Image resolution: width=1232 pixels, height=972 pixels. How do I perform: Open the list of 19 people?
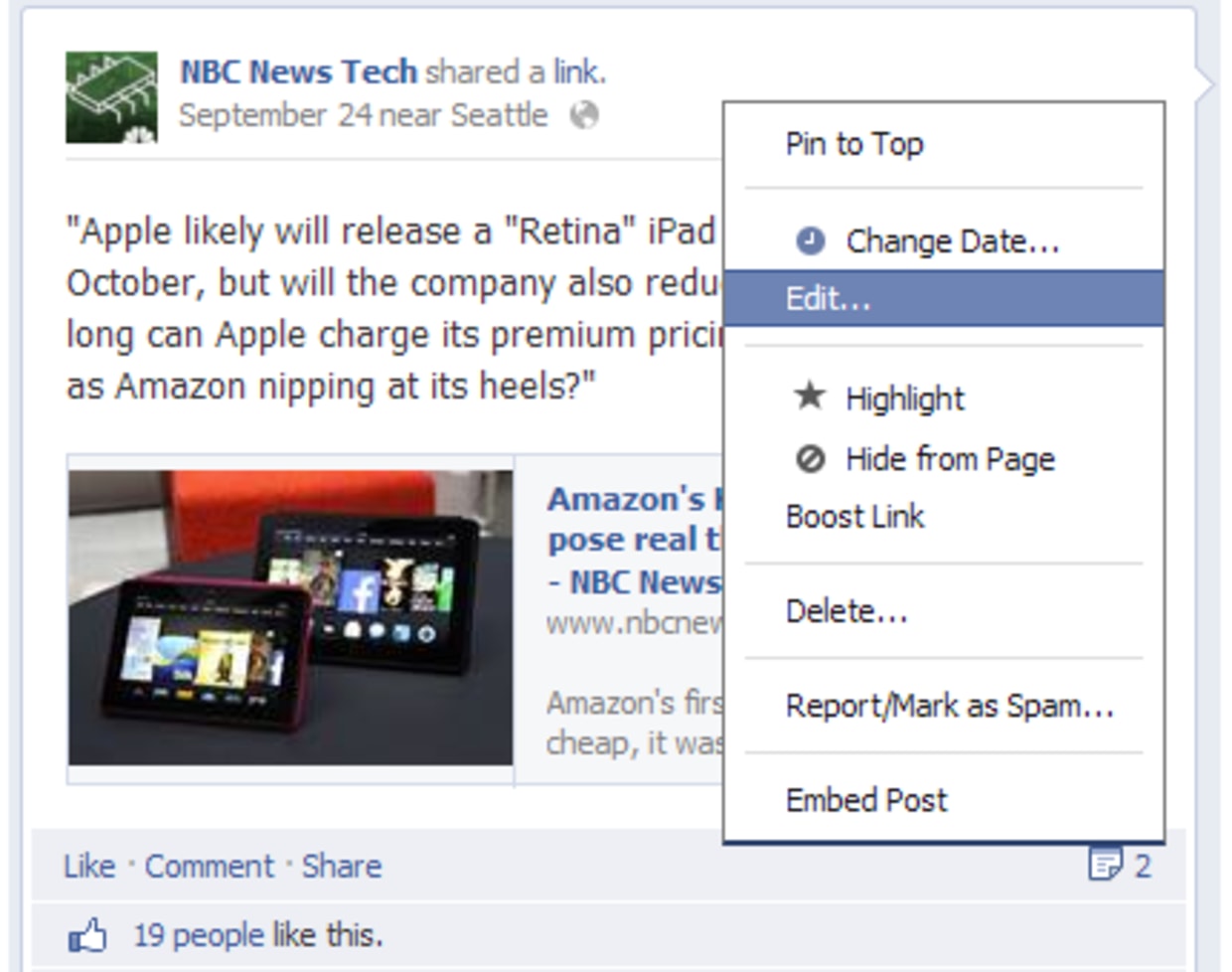click(199, 935)
